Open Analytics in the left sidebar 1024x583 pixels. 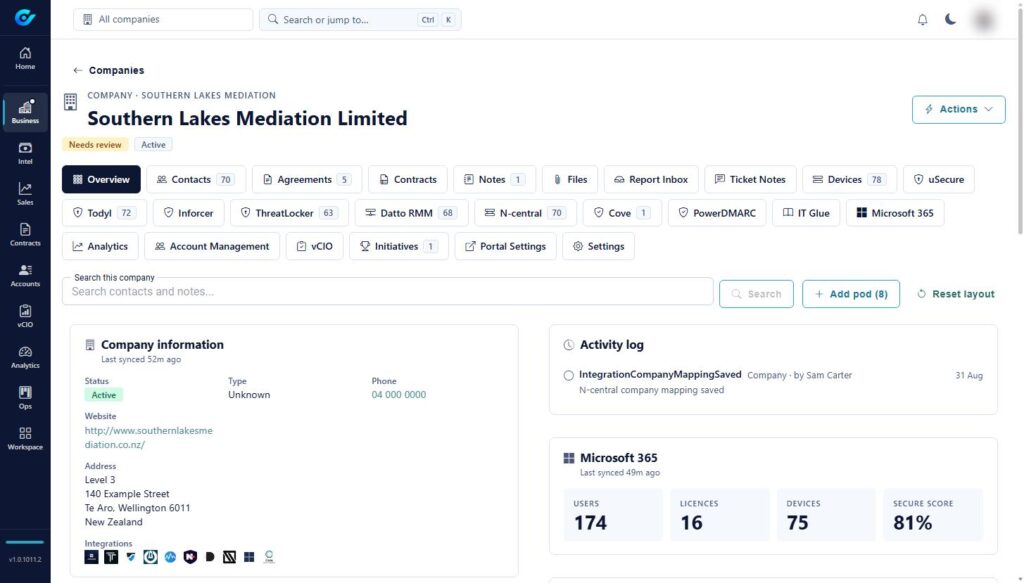(x=25, y=357)
